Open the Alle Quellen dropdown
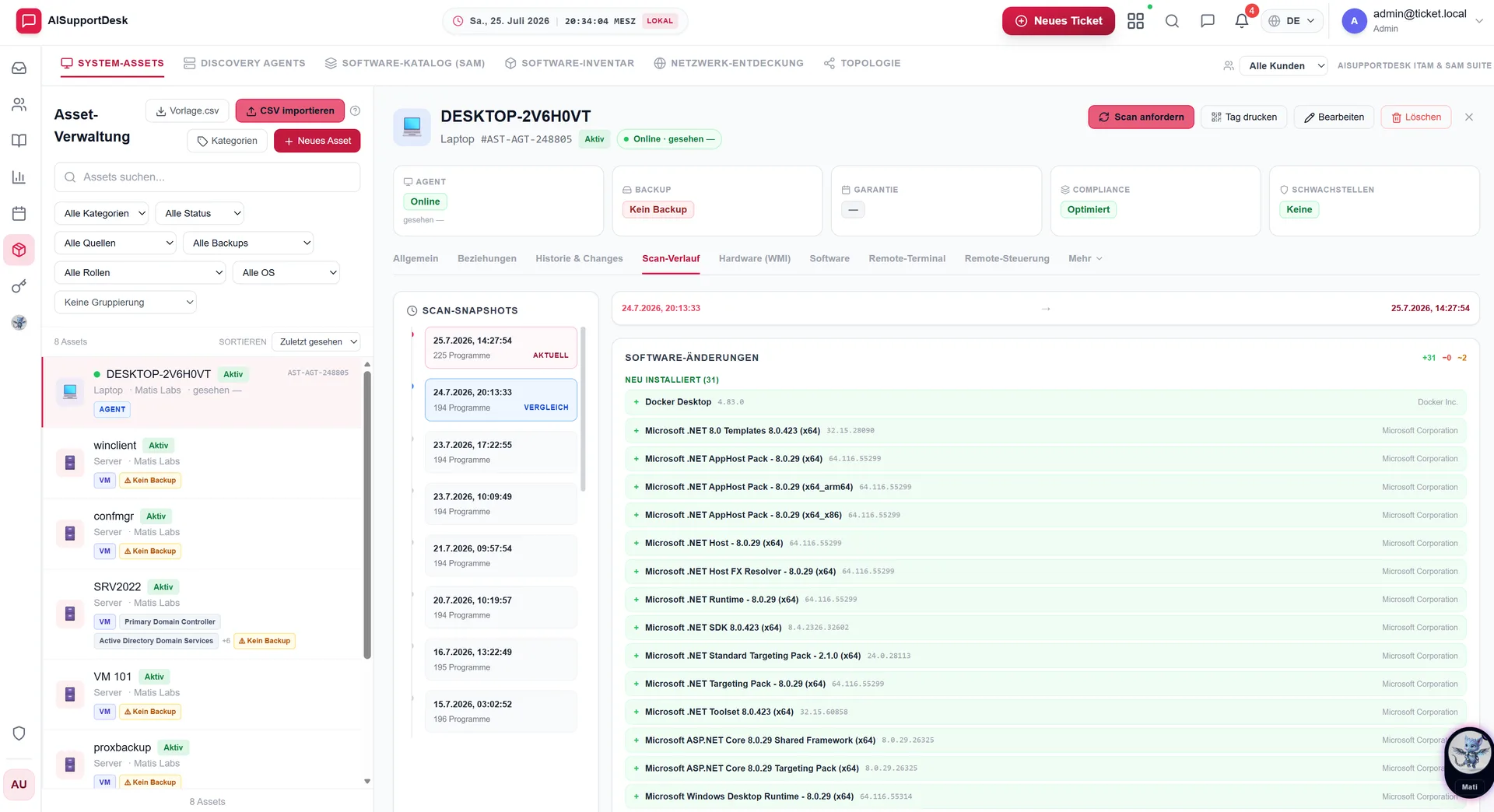The height and width of the screenshot is (812, 1494). [115, 243]
